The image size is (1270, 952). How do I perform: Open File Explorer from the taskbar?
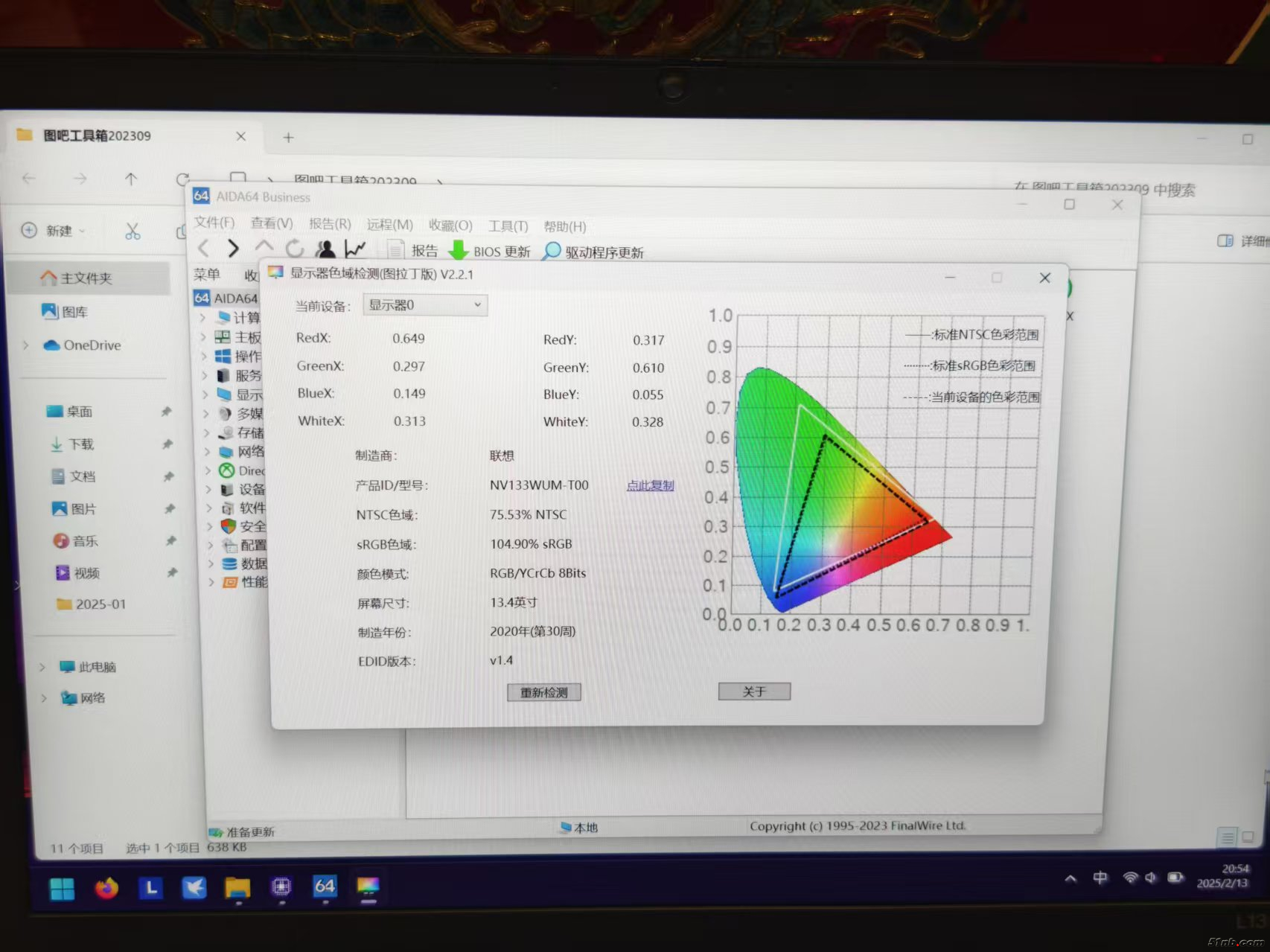coord(238,888)
